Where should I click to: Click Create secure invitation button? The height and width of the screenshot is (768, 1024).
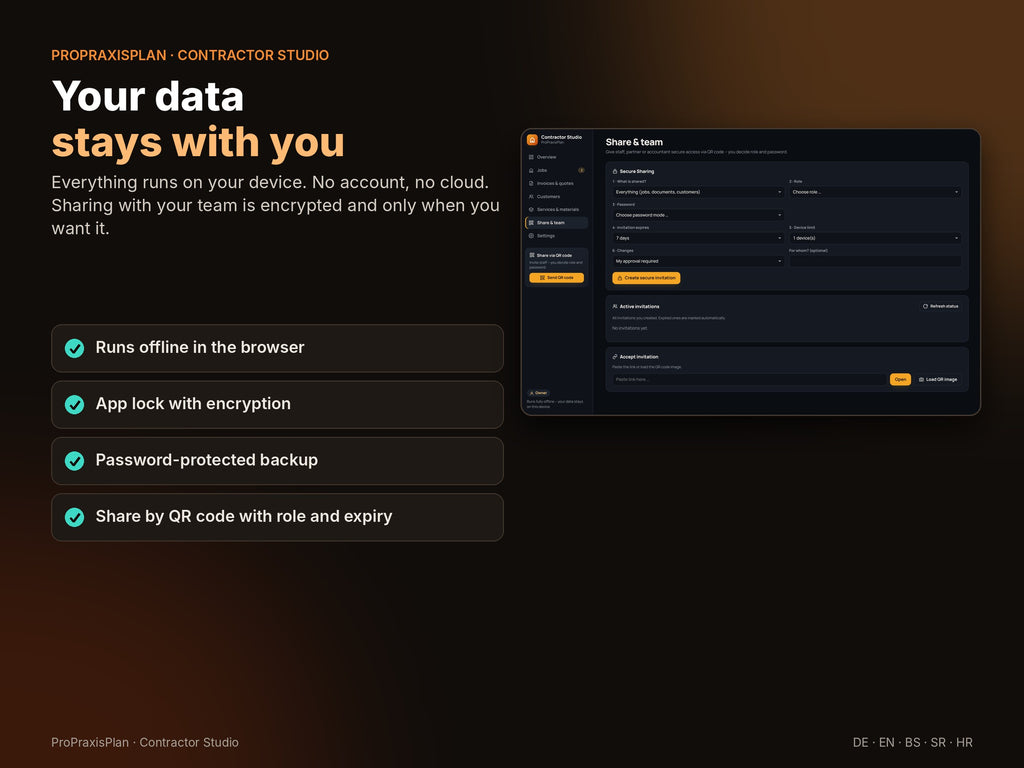point(646,278)
